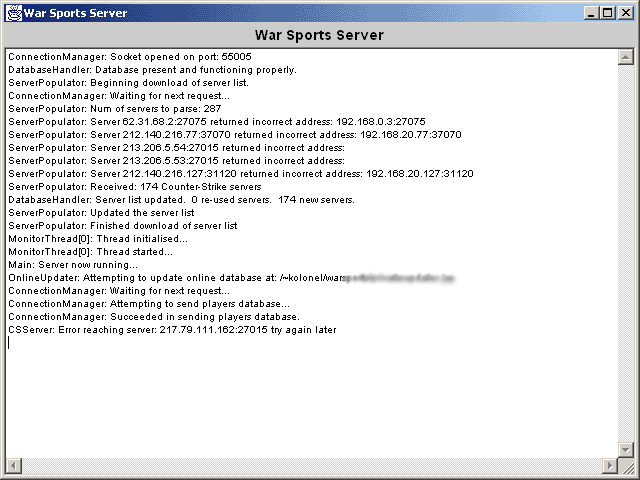Click the CSServer error reaching server line
Image resolution: width=640 pixels, height=480 pixels.
pos(172,330)
